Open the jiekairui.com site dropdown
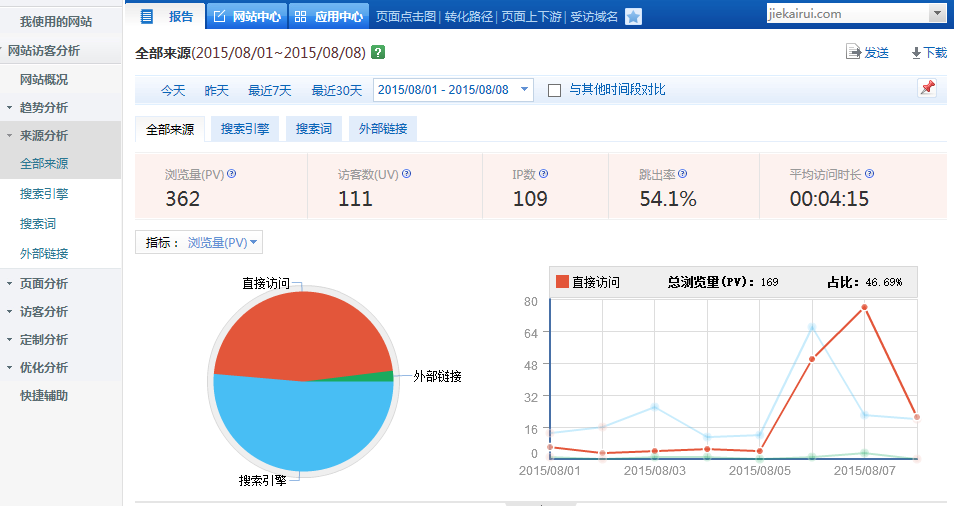The image size is (954, 506). pyautogui.click(x=937, y=13)
